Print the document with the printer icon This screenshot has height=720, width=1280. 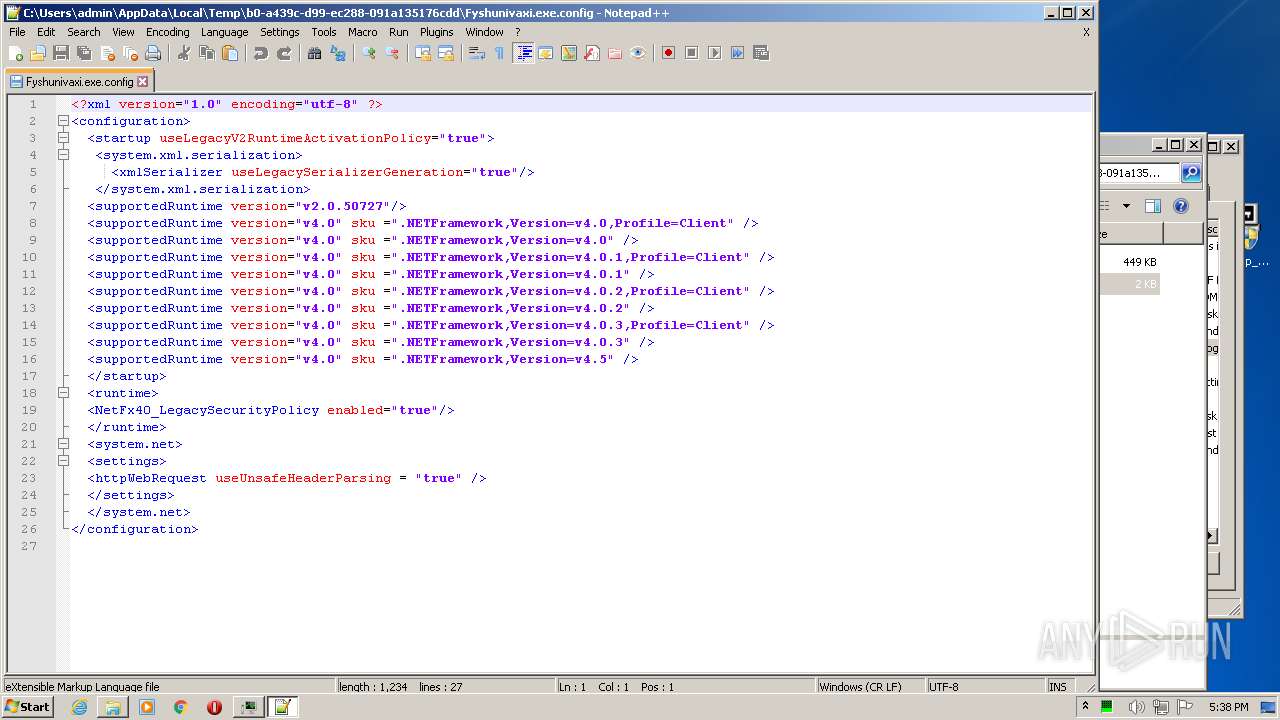(x=153, y=53)
